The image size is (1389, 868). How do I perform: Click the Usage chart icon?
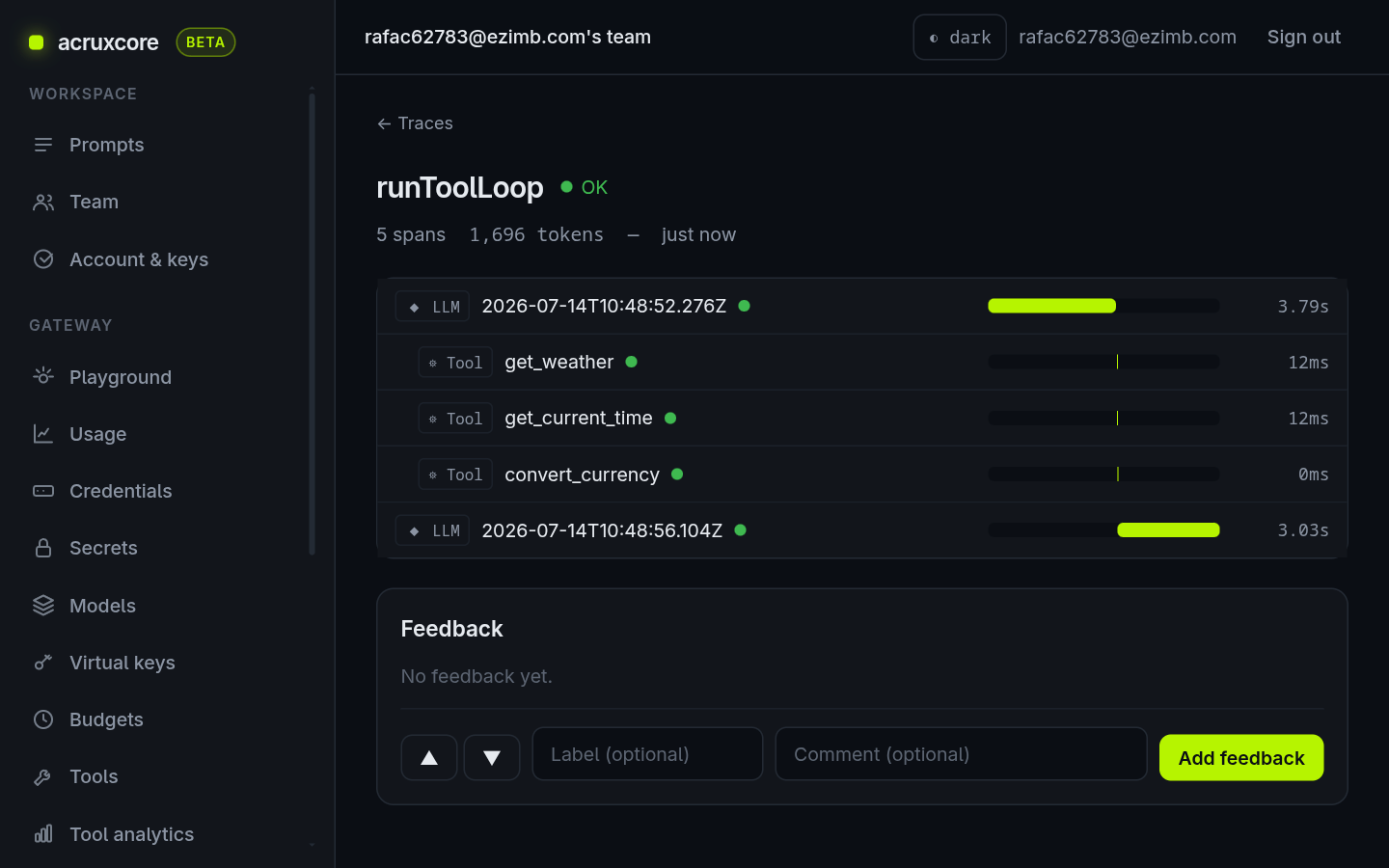click(43, 434)
